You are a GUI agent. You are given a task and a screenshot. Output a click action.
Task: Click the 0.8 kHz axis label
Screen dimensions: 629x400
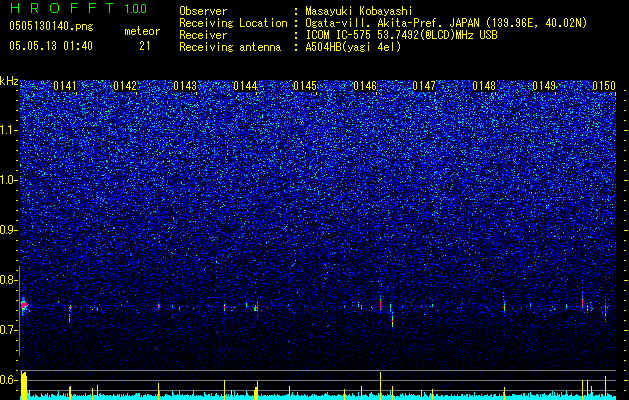8,280
